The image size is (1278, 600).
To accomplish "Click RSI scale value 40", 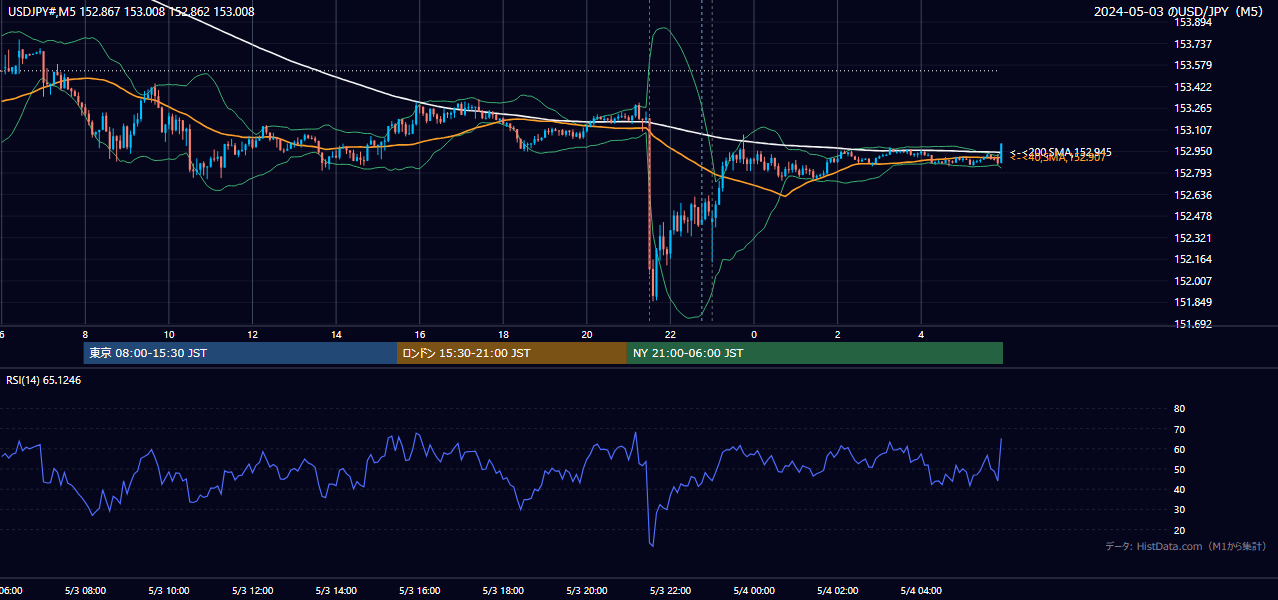I will click(x=1179, y=489).
